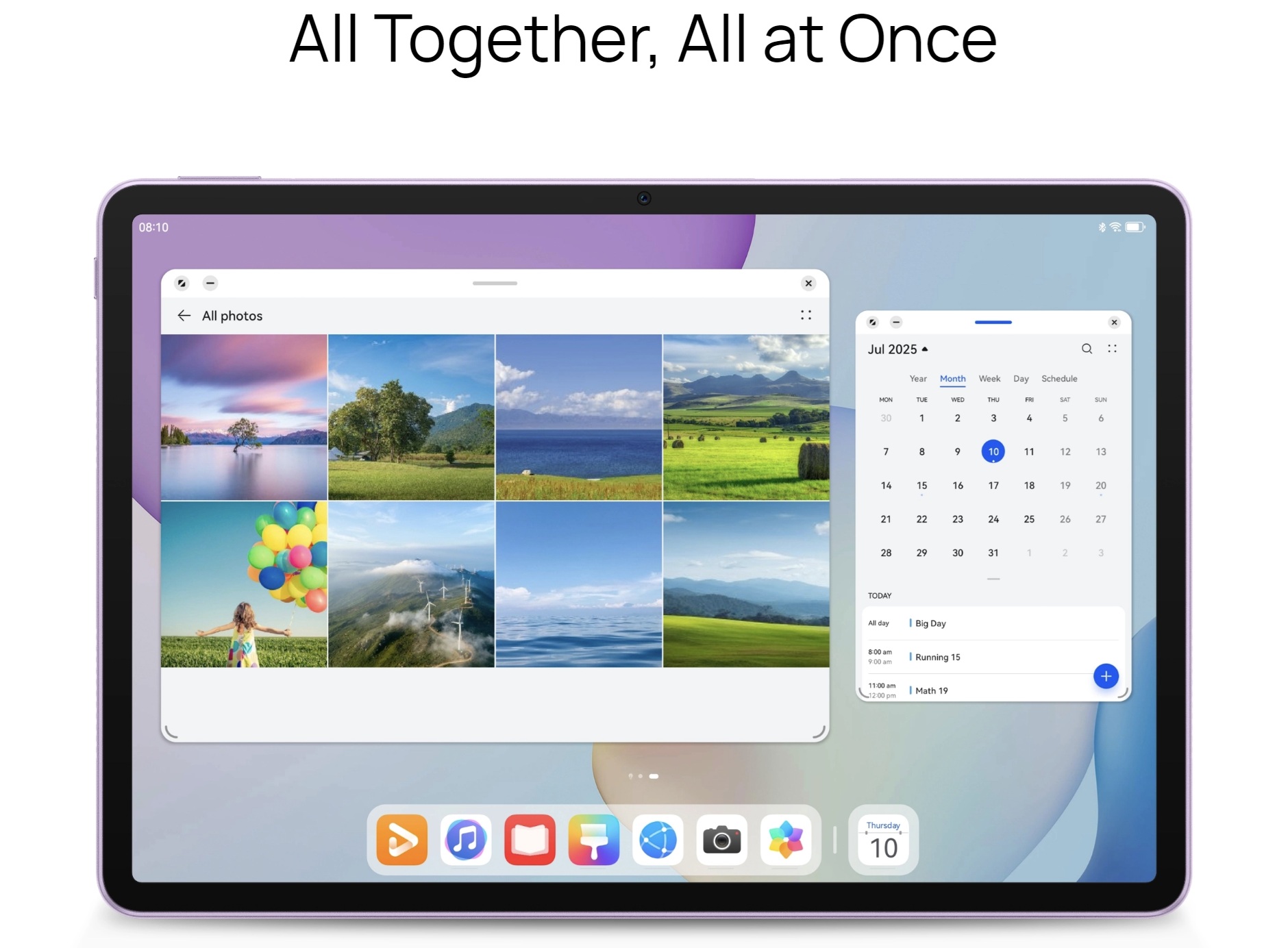Switch calendar to Day view
This screenshot has width=1288, height=948.
coord(1021,379)
